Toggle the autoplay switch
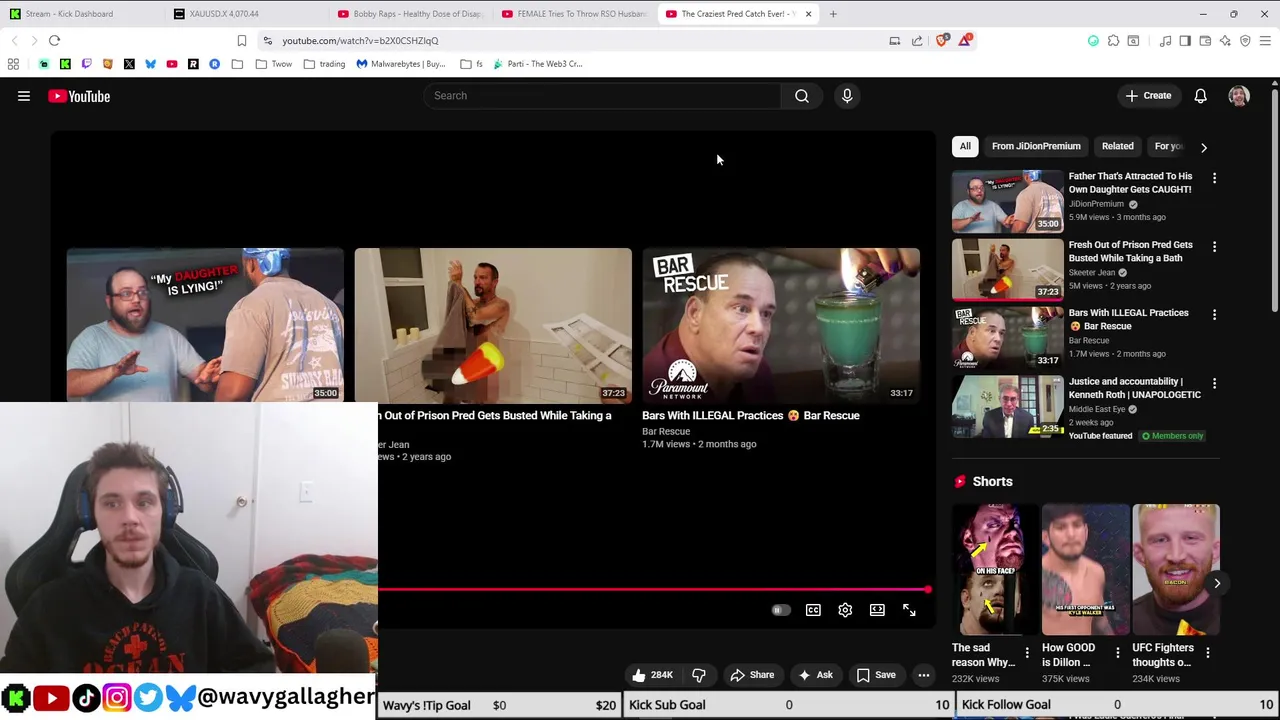The width and height of the screenshot is (1280, 720). 780,610
